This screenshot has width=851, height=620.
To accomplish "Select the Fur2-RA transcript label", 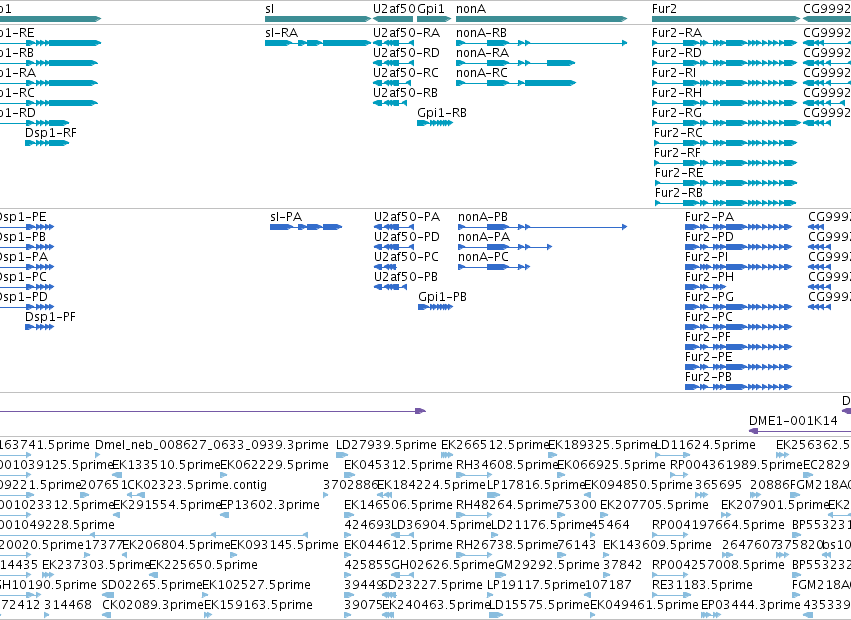I will (x=677, y=33).
